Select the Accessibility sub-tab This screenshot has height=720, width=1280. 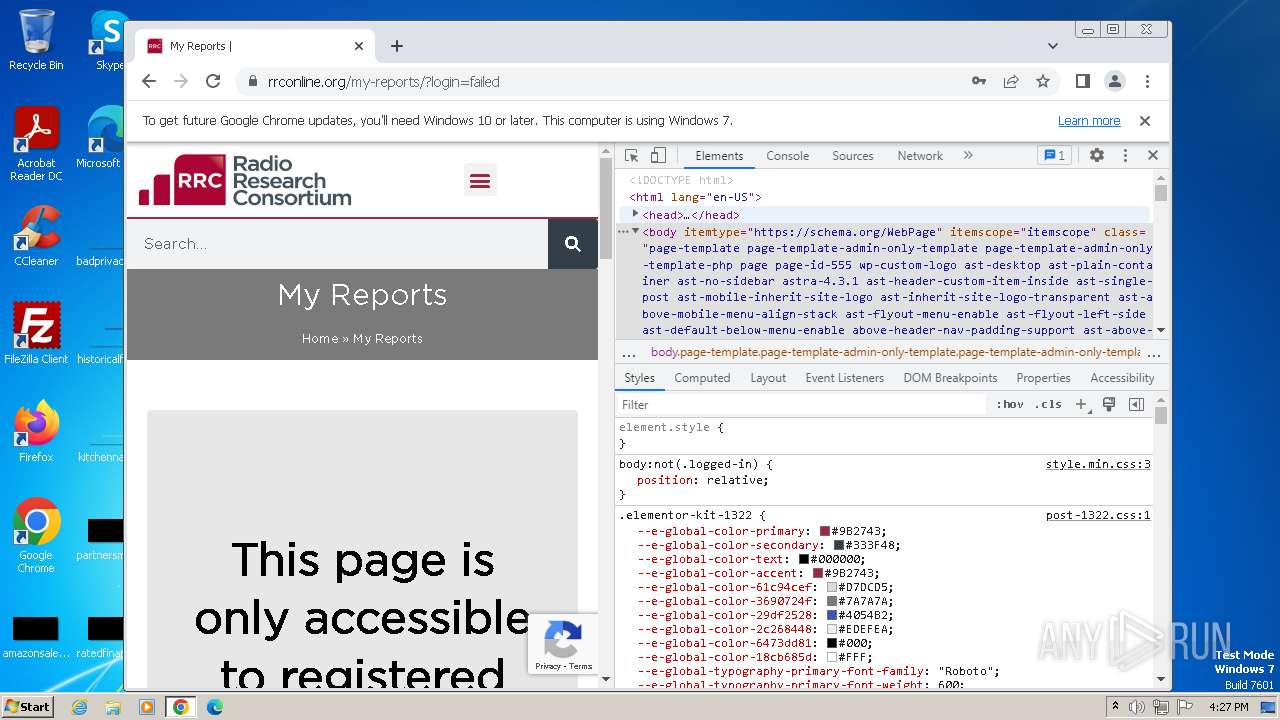coord(1122,378)
